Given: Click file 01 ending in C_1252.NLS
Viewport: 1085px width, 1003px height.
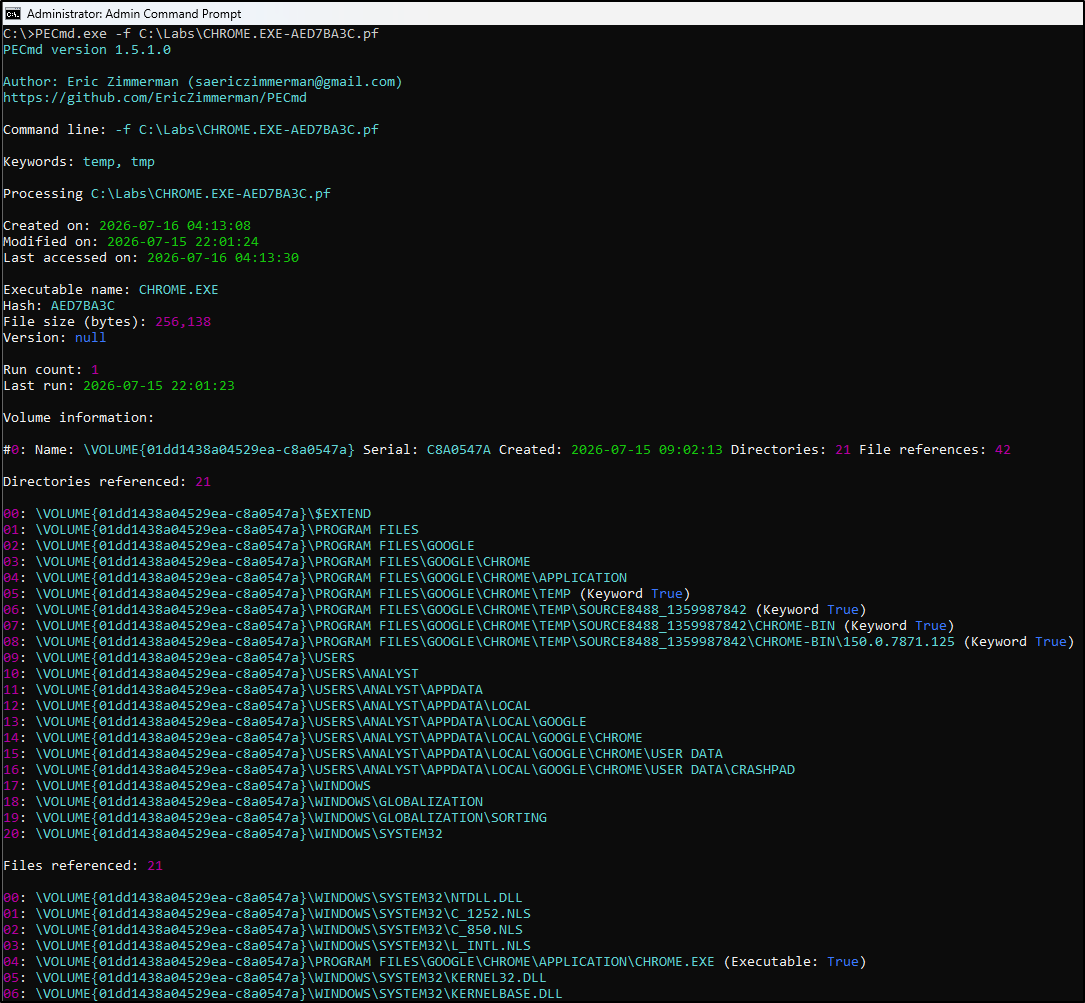Looking at the screenshot, I should pos(267,914).
